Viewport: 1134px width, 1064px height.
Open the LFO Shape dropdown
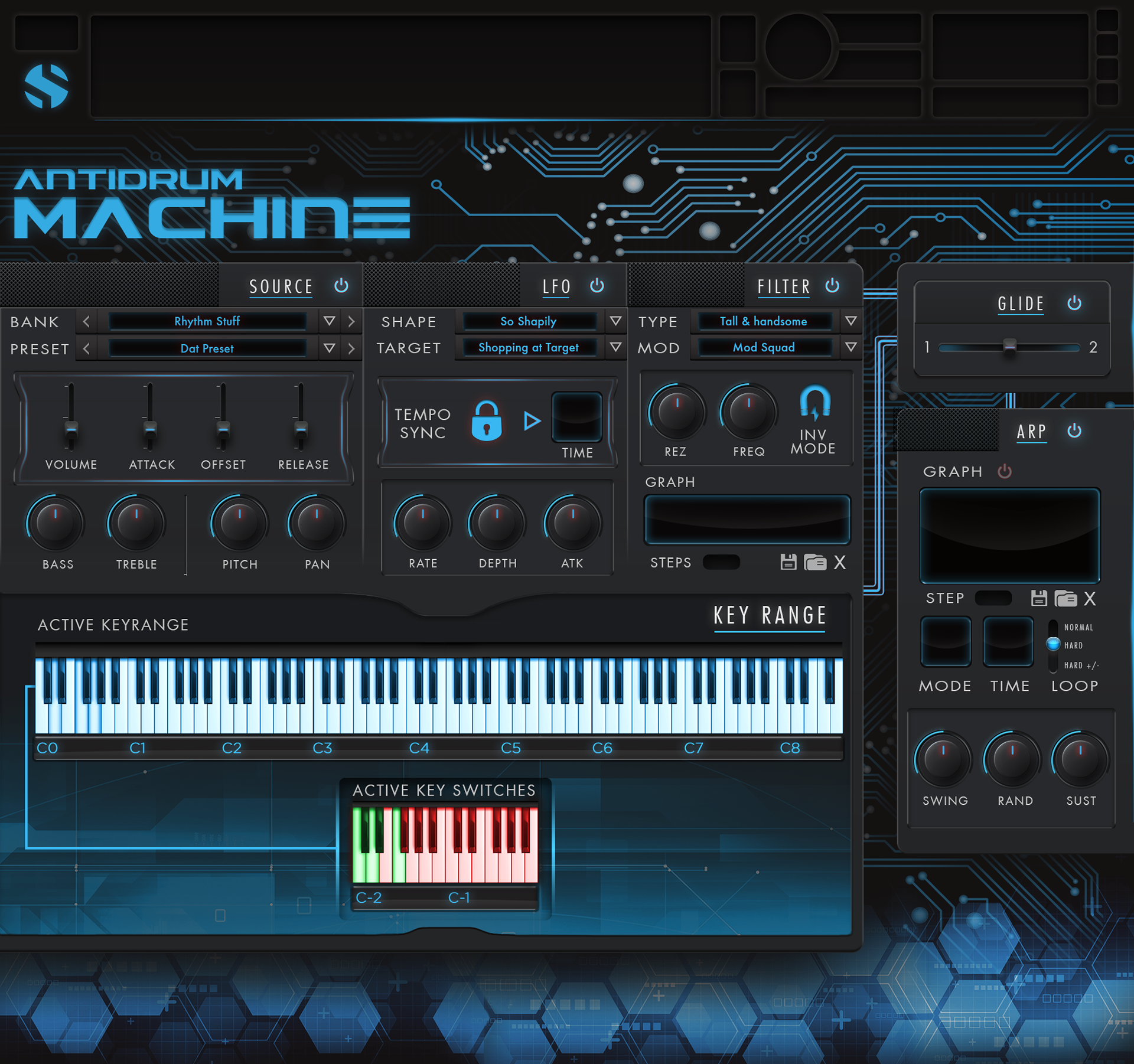[615, 321]
